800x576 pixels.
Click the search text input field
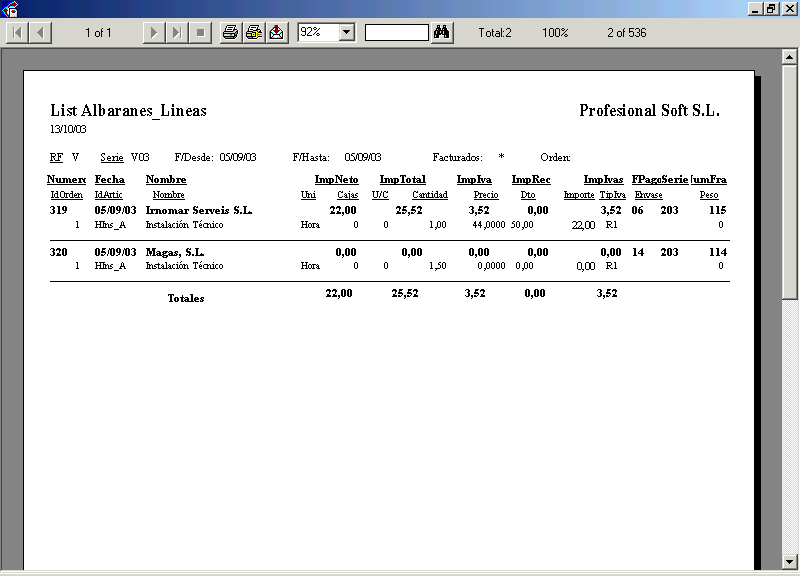(x=396, y=33)
